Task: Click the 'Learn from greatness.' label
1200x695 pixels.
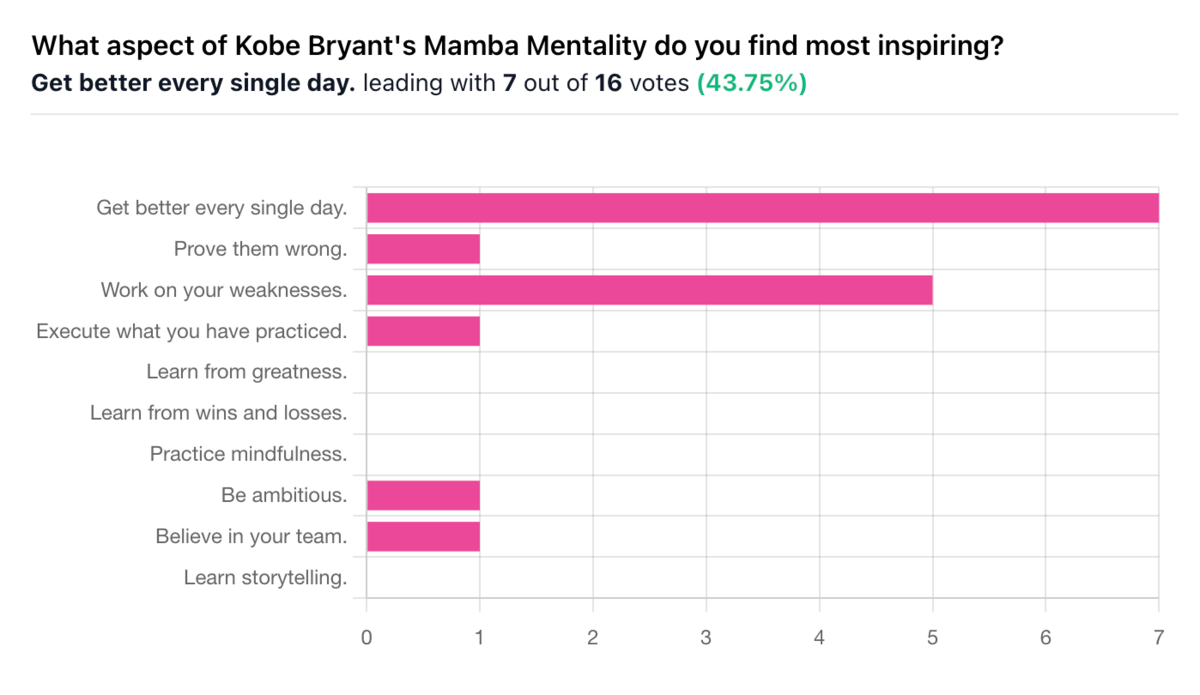Action: [247, 372]
